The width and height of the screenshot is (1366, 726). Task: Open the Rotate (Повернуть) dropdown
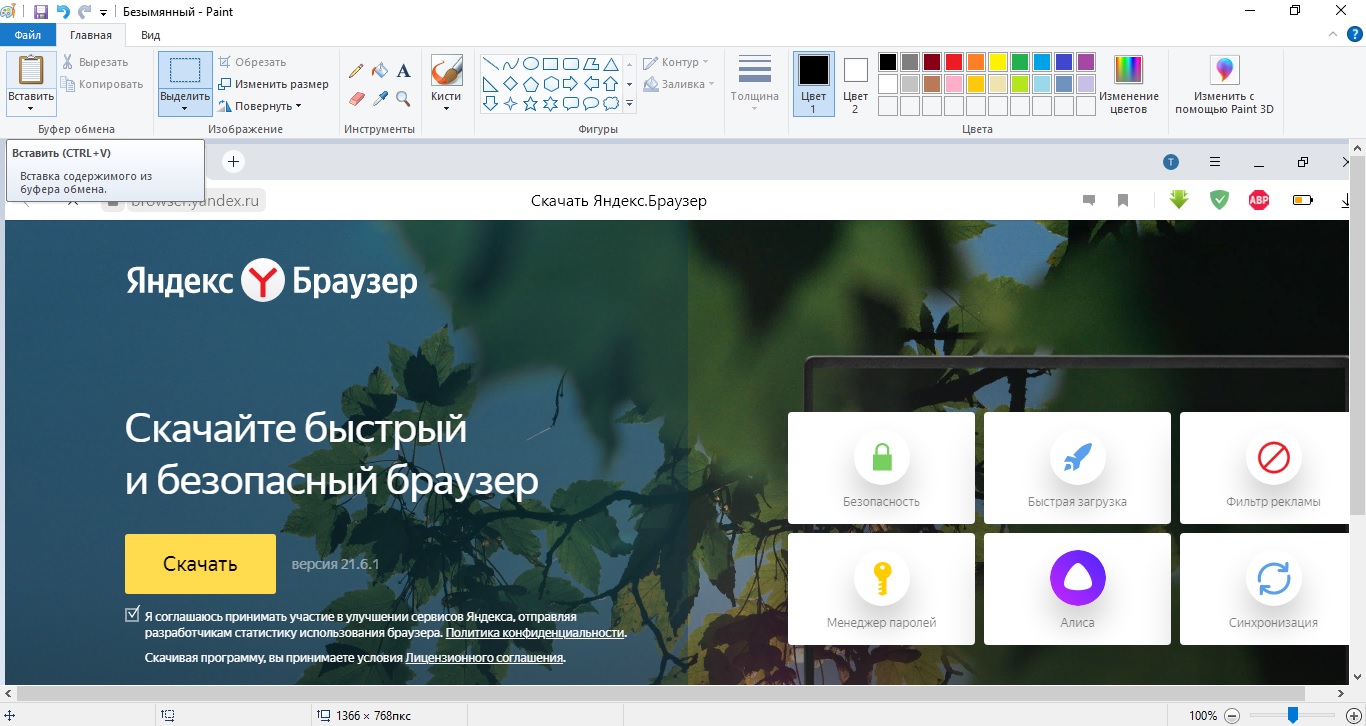(261, 106)
